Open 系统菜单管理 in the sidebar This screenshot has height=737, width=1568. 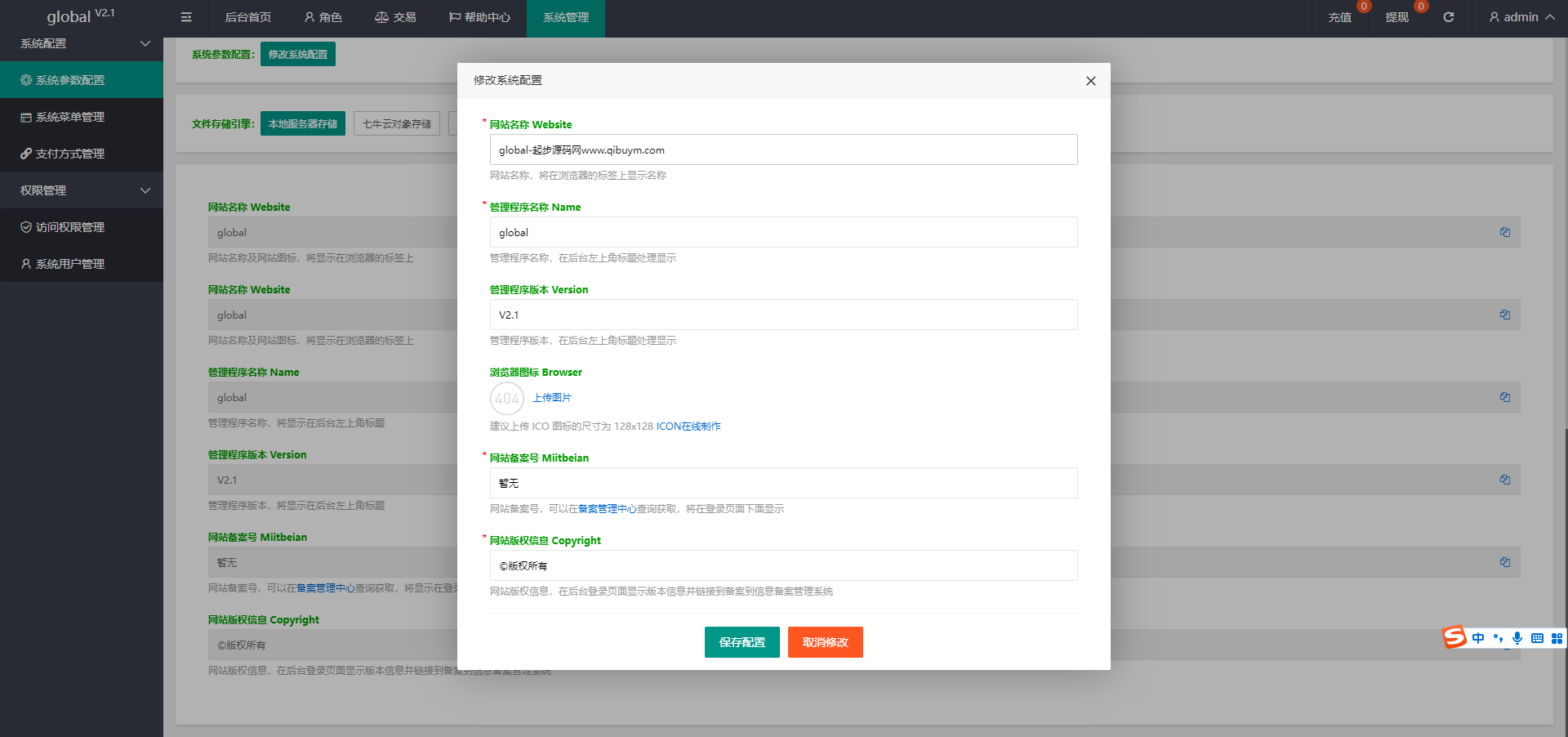point(82,117)
